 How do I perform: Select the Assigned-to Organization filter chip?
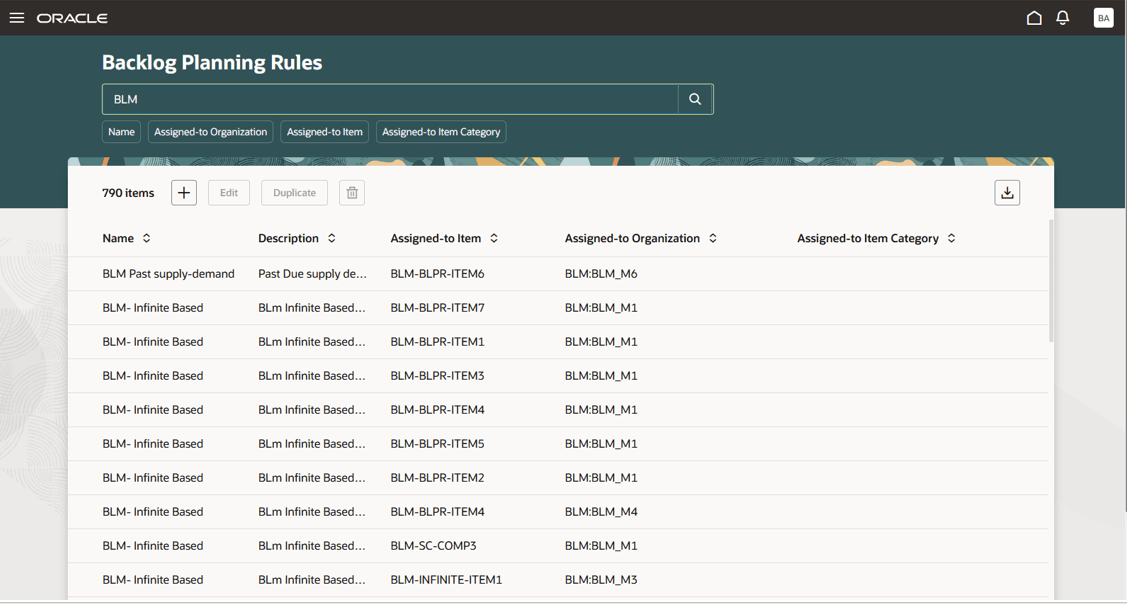click(210, 131)
